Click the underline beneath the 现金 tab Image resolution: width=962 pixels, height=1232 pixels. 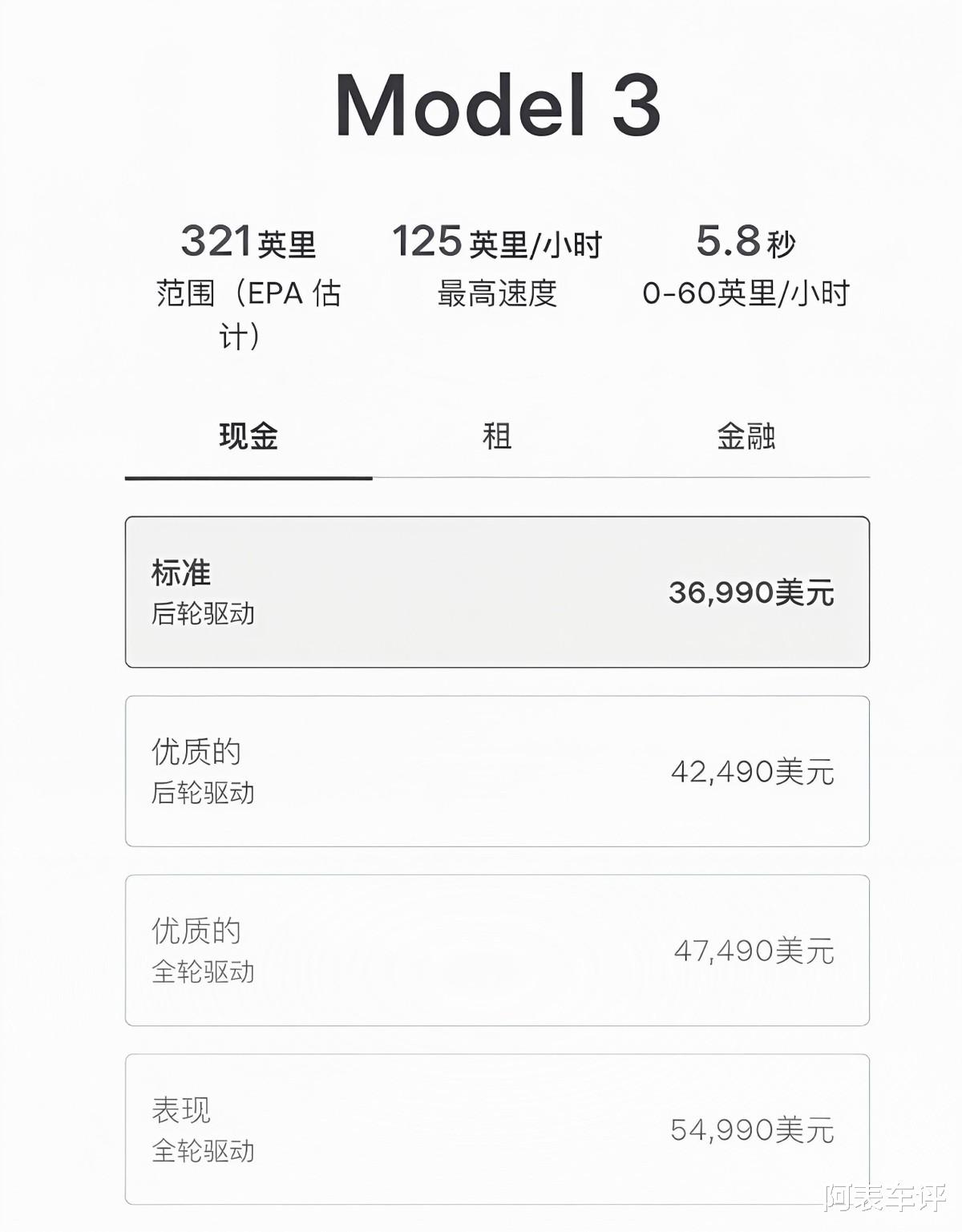(249, 478)
